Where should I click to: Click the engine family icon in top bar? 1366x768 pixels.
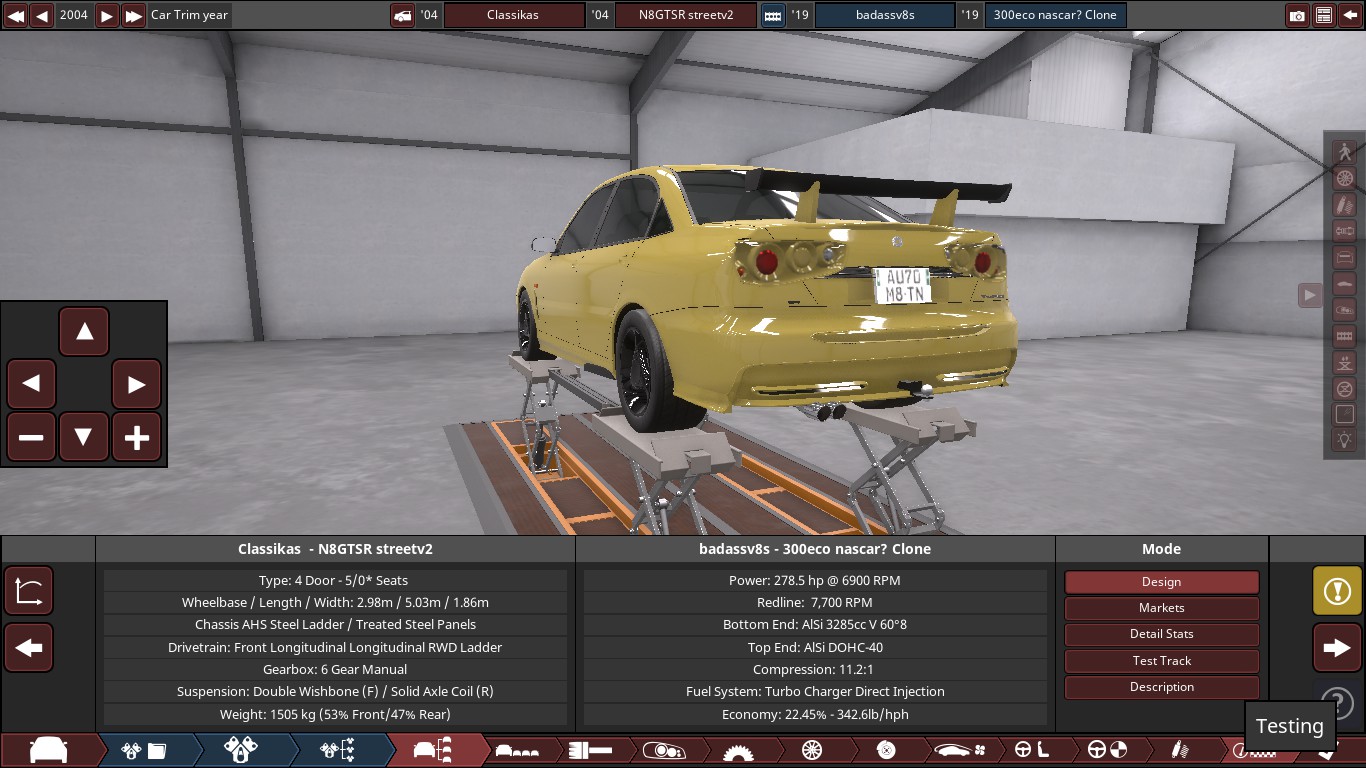pos(773,15)
